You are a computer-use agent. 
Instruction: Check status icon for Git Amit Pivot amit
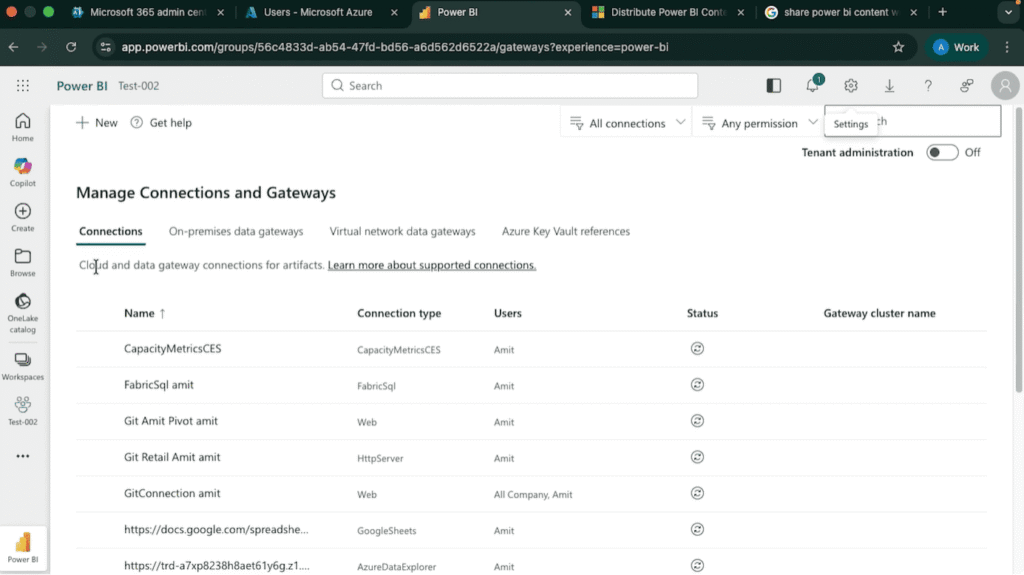point(697,421)
